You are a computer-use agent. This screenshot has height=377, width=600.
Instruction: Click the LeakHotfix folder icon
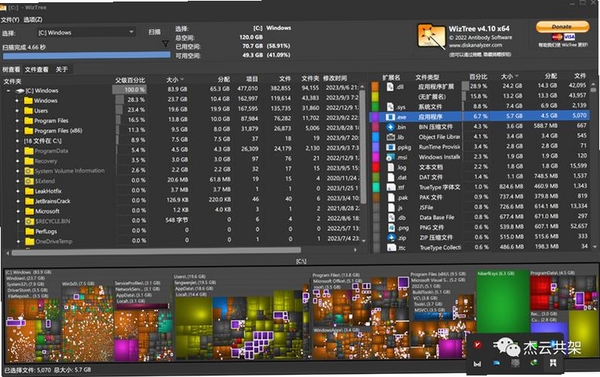(x=29, y=191)
